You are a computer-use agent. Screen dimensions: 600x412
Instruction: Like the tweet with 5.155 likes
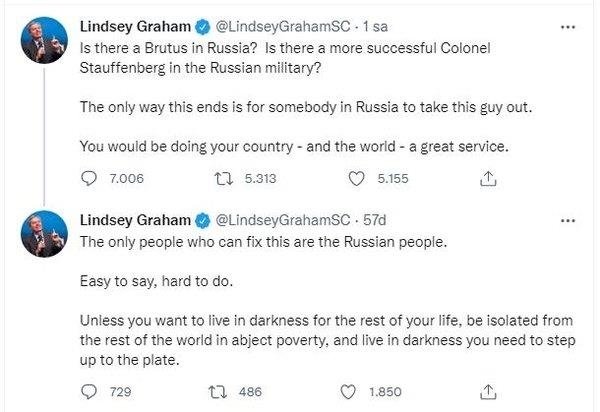coord(356,179)
